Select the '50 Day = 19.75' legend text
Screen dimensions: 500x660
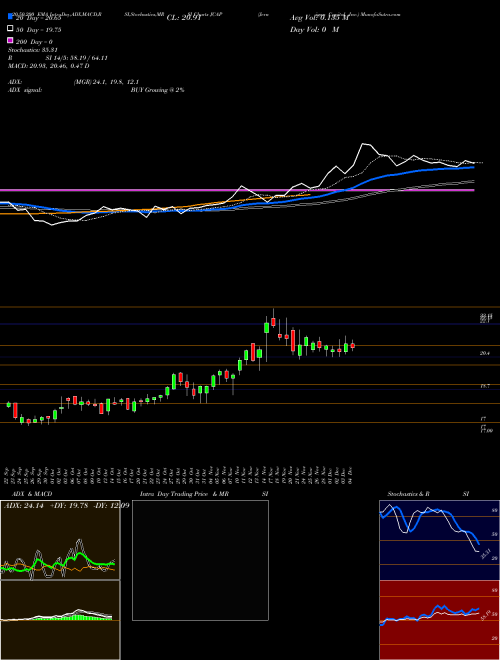click(x=39, y=29)
